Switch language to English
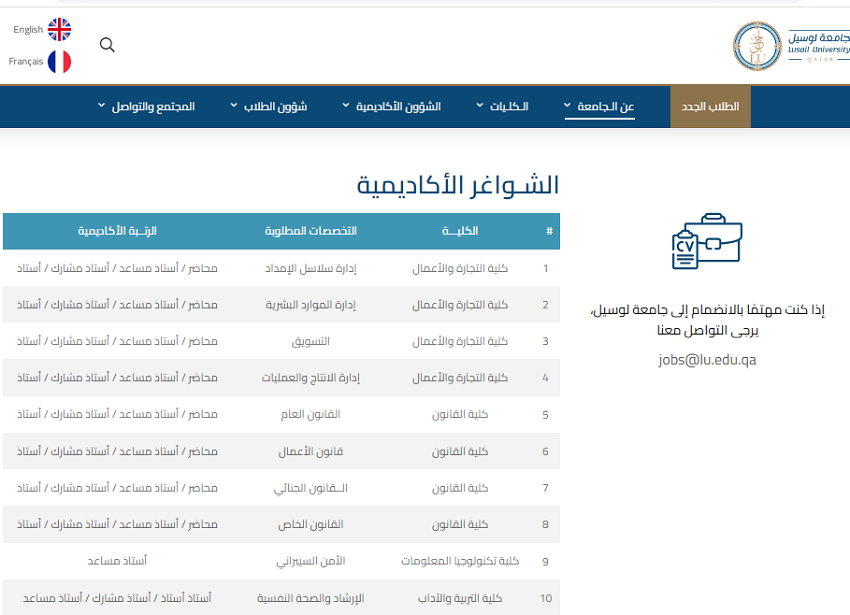 coord(28,30)
